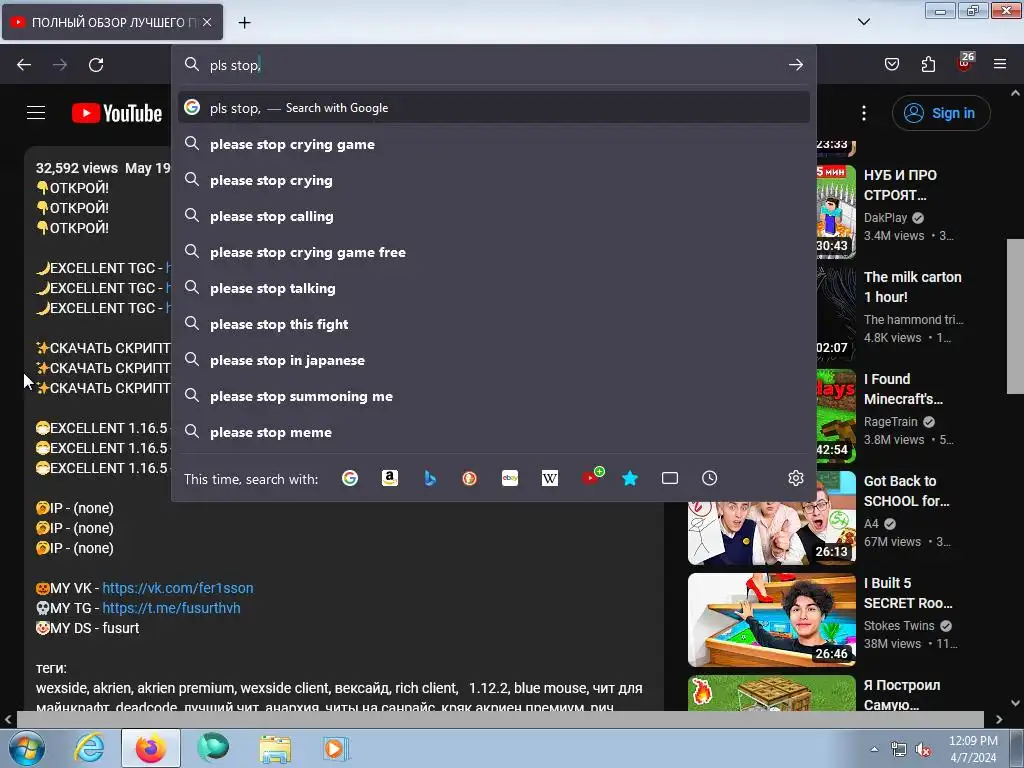Open the t.me/fusurthvh link
This screenshot has height=768, width=1024.
coord(171,608)
